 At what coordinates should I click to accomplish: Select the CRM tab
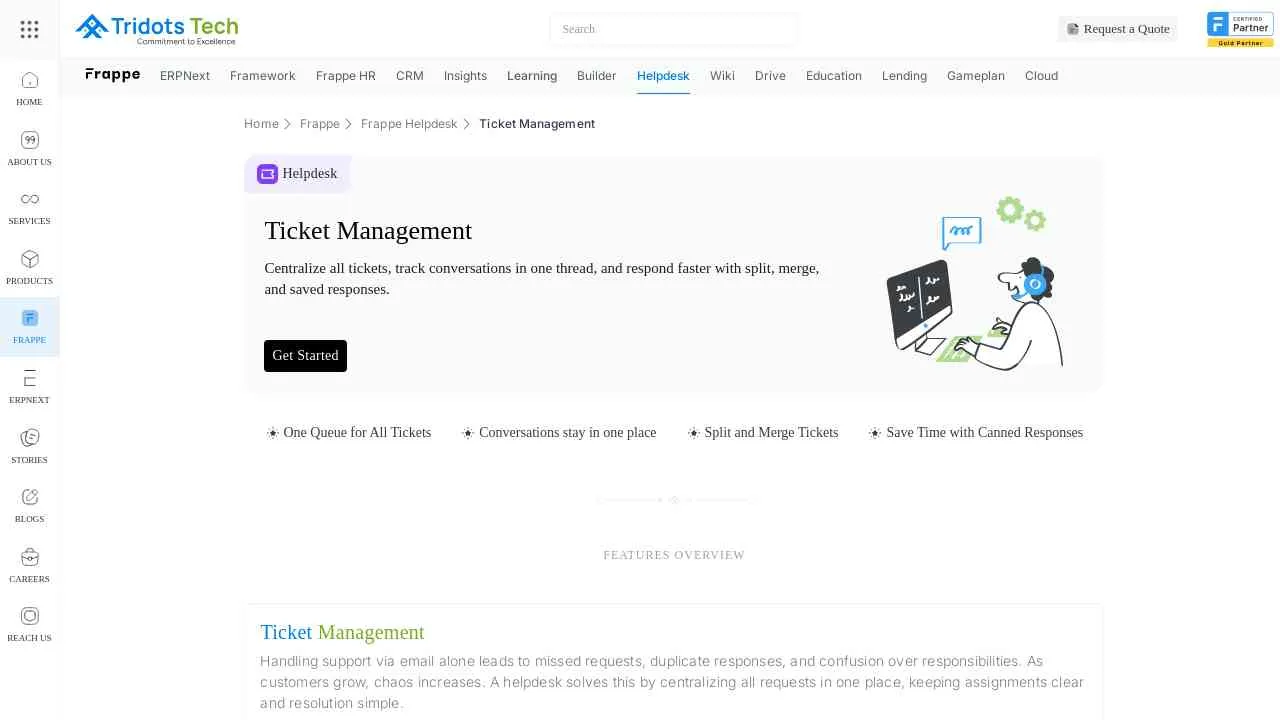pos(410,76)
